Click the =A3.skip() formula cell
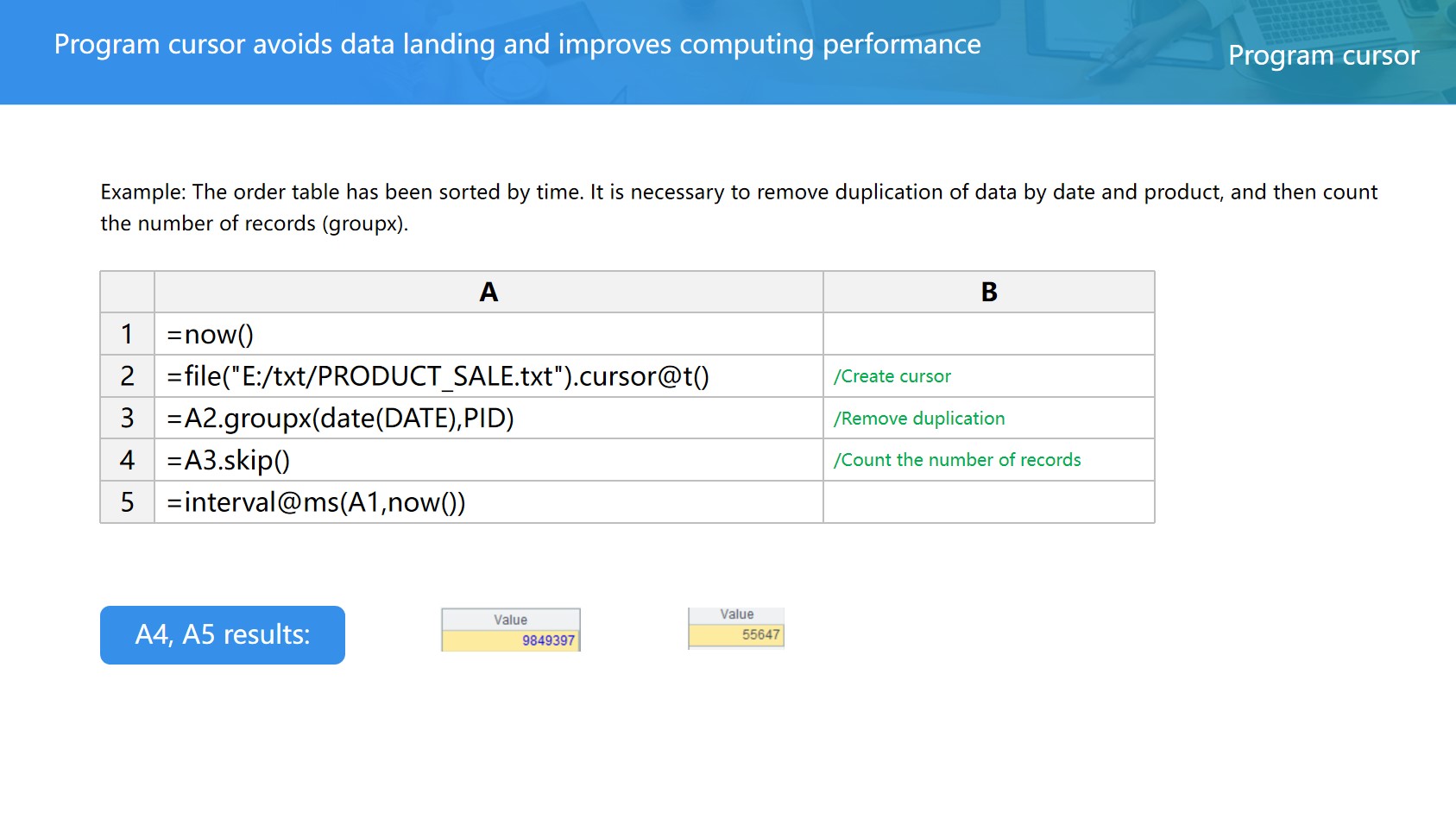 click(x=488, y=460)
